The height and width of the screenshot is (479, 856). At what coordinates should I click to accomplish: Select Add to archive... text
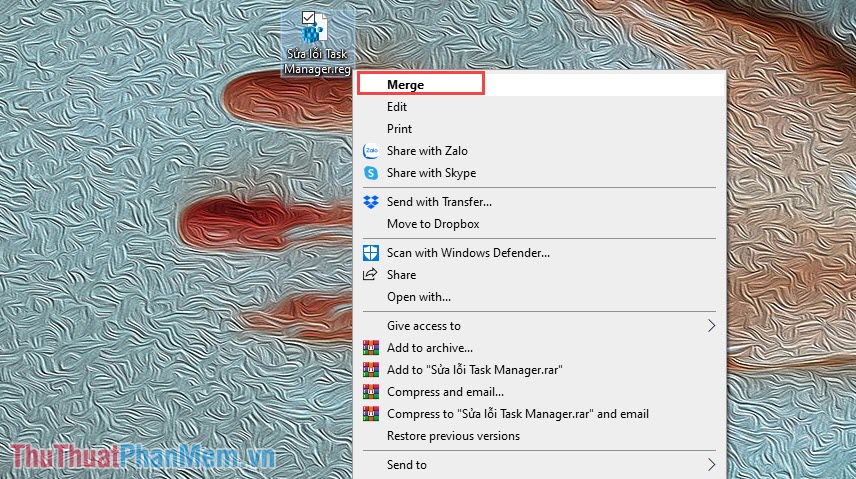coord(430,348)
